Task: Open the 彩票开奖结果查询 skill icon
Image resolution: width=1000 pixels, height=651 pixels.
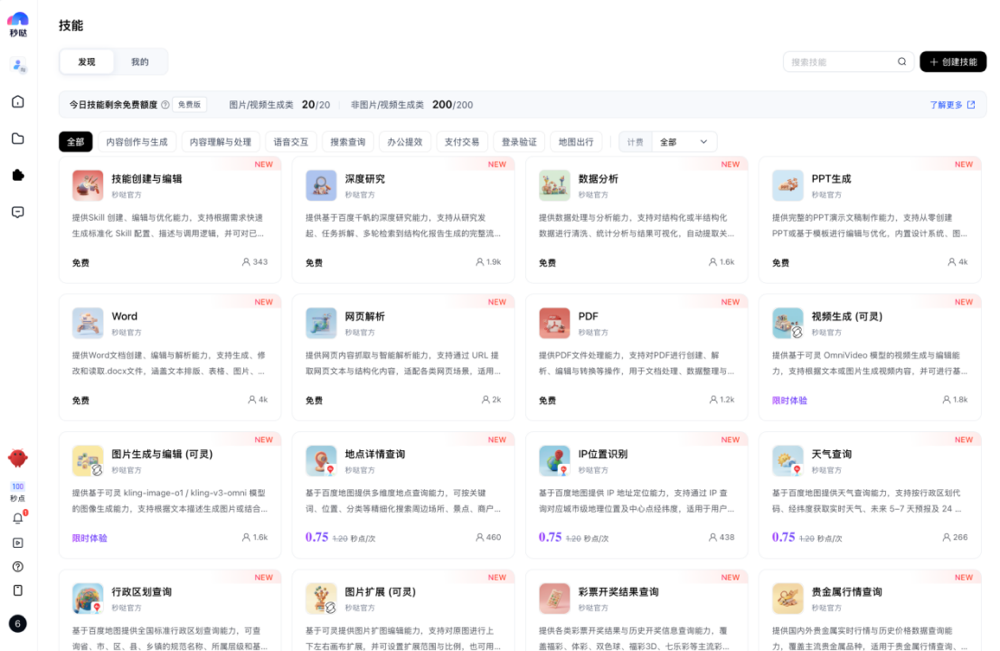Action: (555, 598)
